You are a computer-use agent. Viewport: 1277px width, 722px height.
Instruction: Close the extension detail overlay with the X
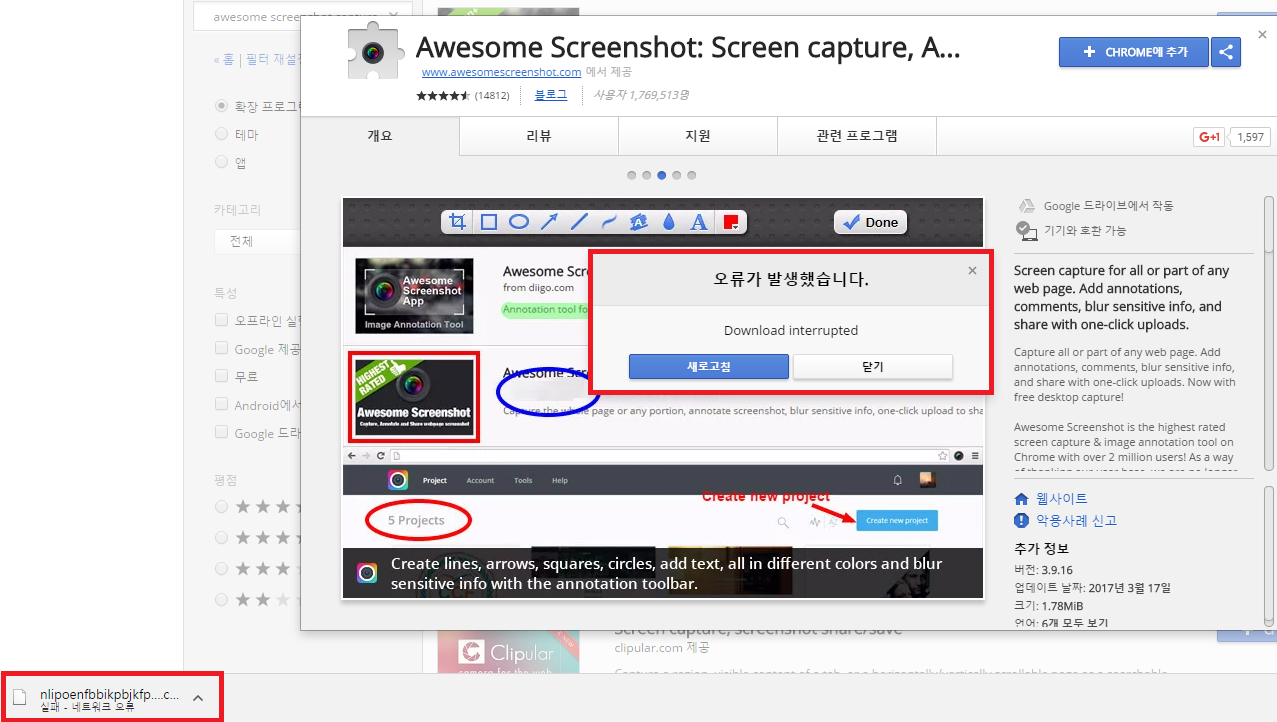[x=1262, y=35]
